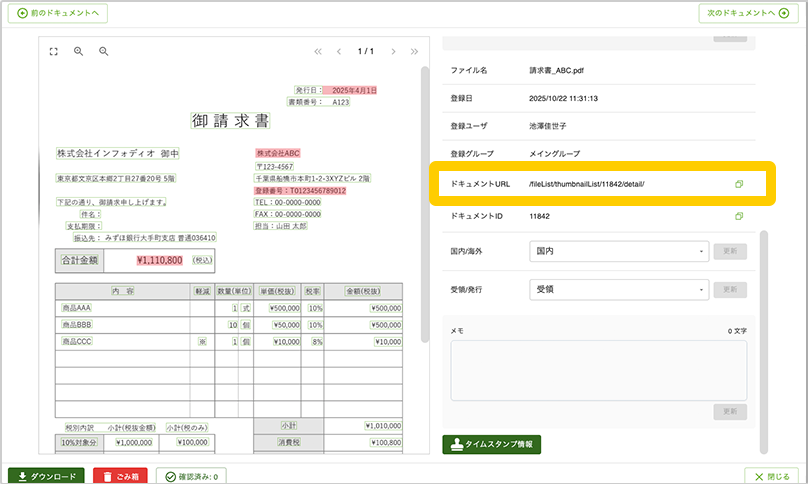The height and width of the screenshot is (484, 808).
Task: Open タイムスタンプ情報
Action: (491, 444)
